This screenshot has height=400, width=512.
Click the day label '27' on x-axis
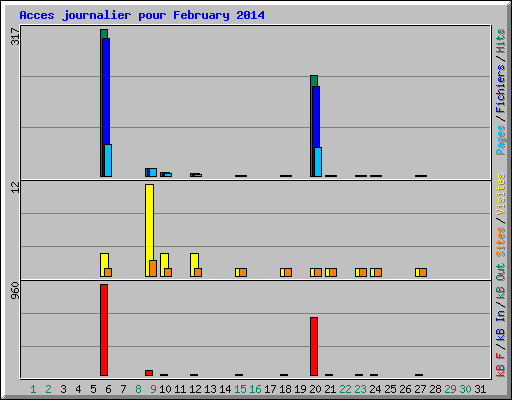pos(420,389)
